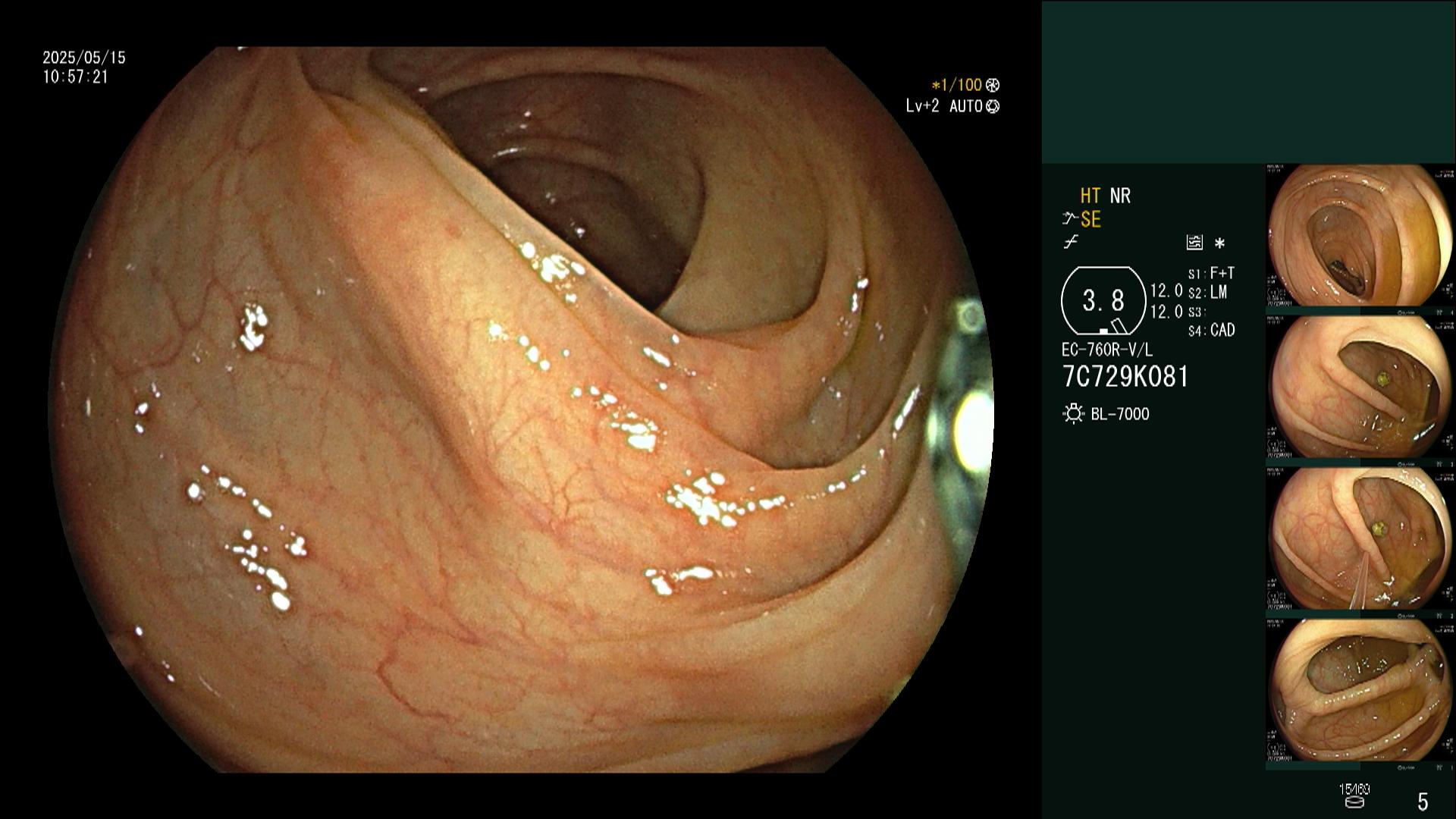
Task: Click the HT indicator label
Action: point(1090,196)
